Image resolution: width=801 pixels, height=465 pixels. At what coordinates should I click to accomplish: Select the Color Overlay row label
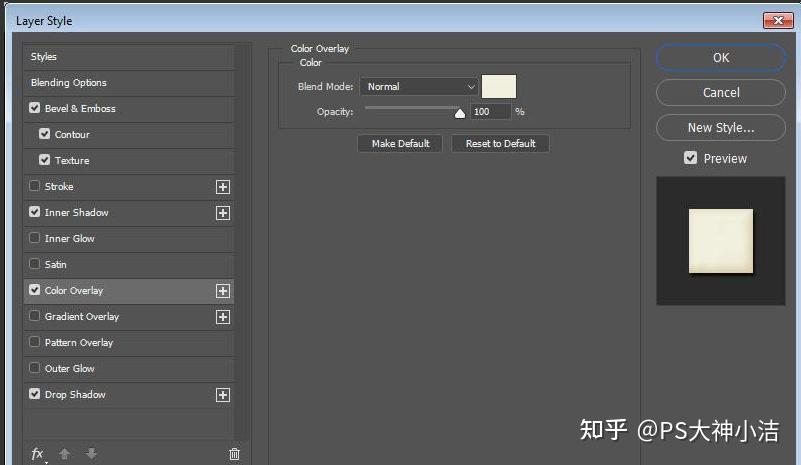(74, 291)
